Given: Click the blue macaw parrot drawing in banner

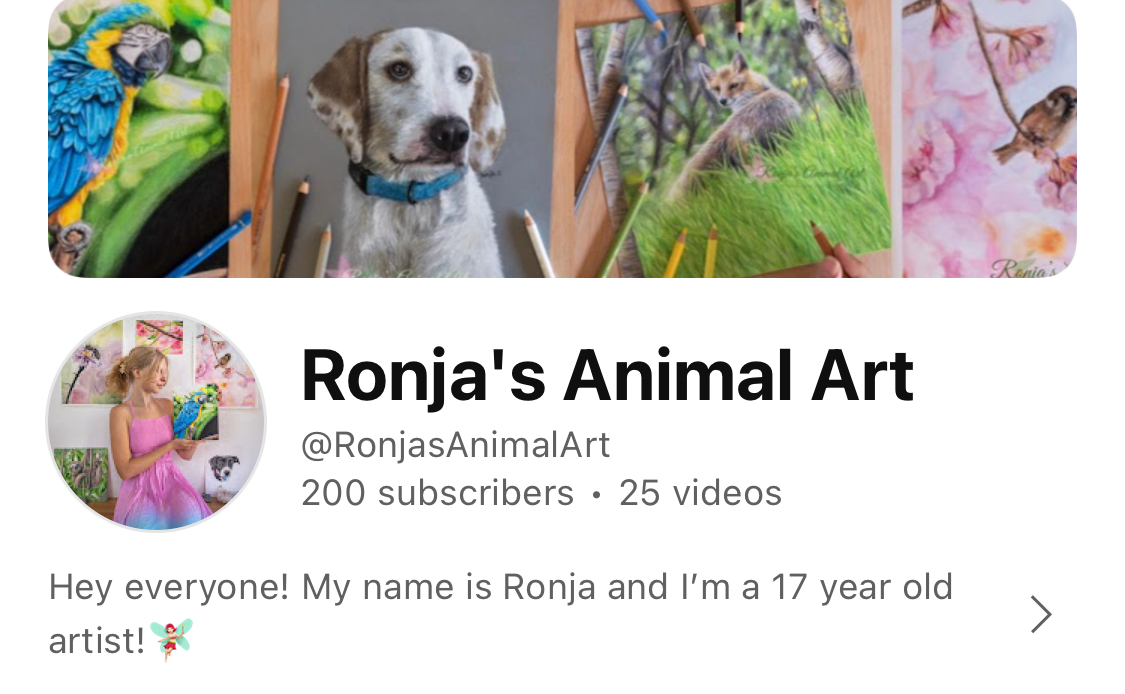Looking at the screenshot, I should click(138, 138).
